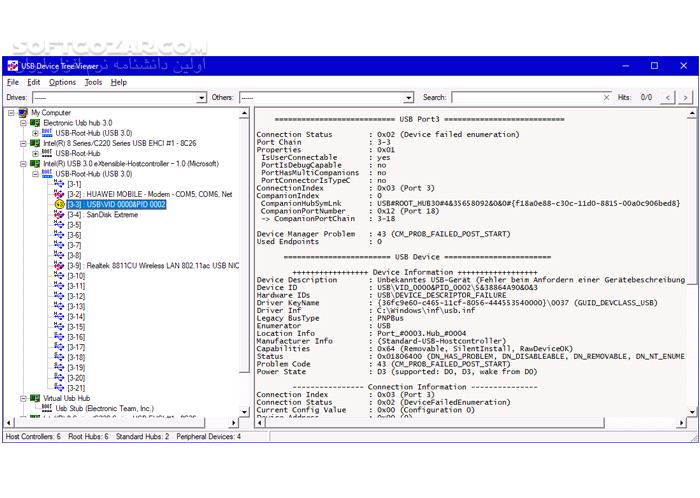The width and height of the screenshot is (700, 498).
Task: Select port [3-19] in the tree
Action: click(x=76, y=368)
